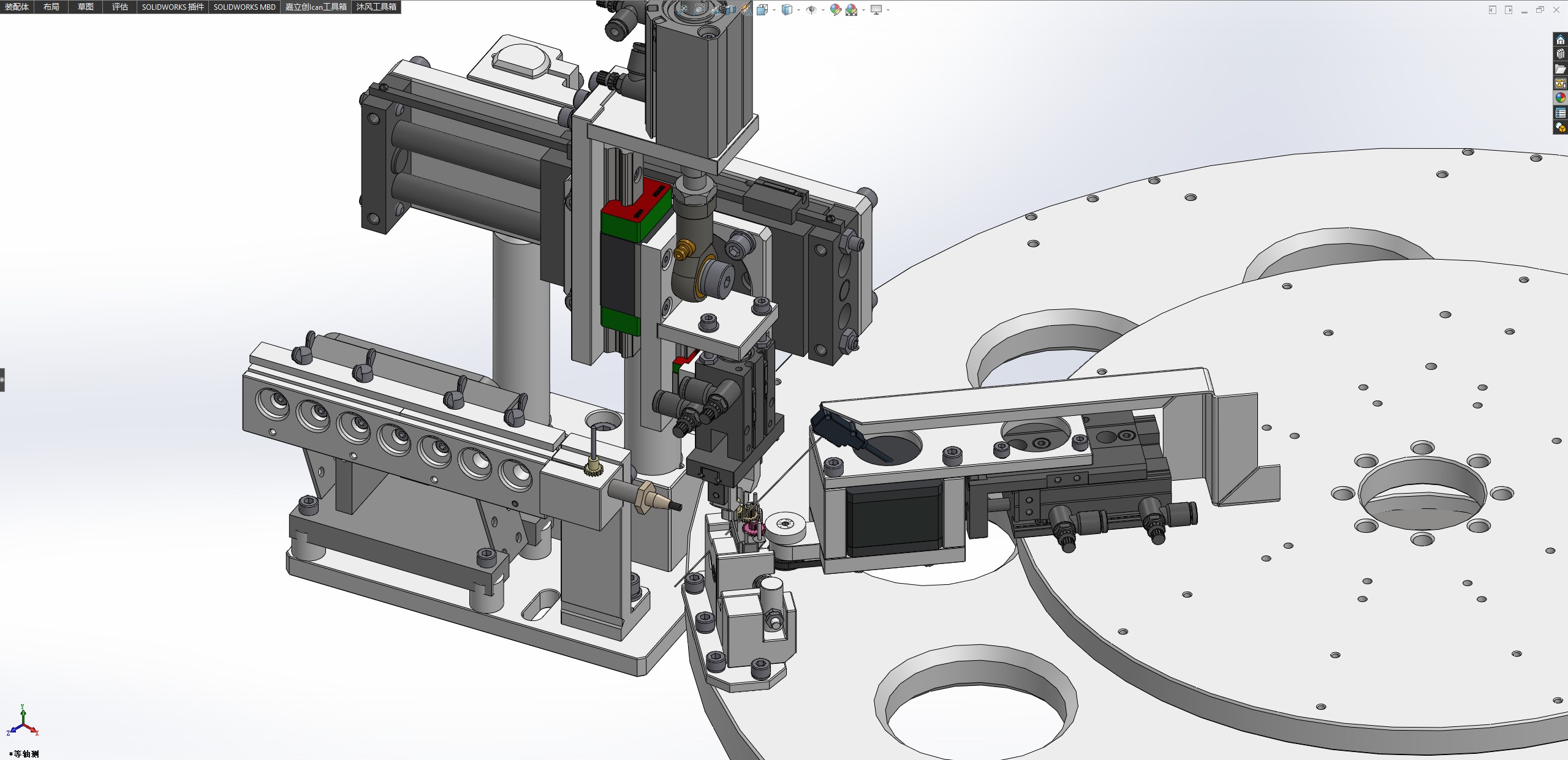This screenshot has height=760, width=1568.
Task: Expand the hidden left panel edge handle
Action: [x=2, y=380]
